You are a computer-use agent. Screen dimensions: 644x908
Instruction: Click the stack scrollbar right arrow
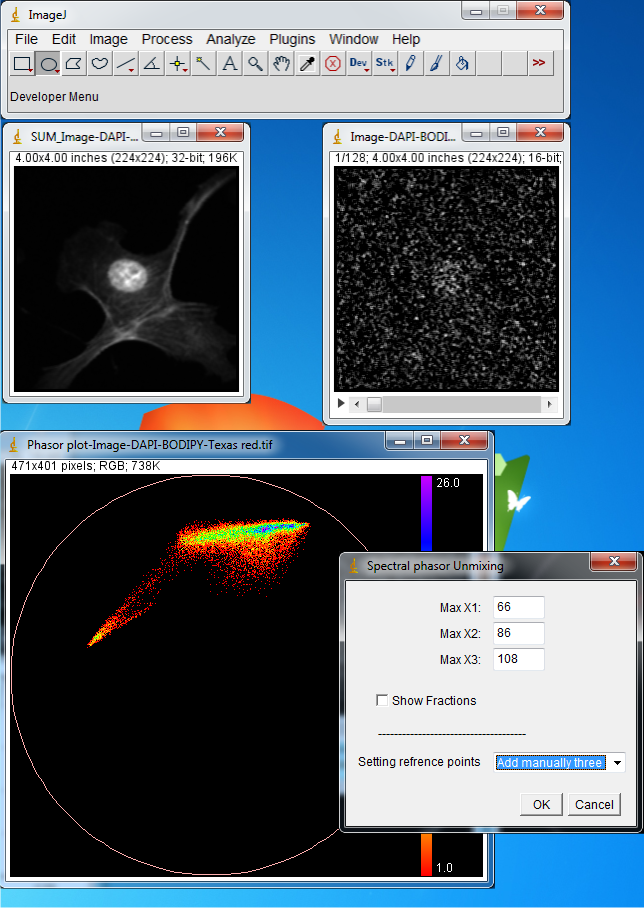(x=550, y=404)
